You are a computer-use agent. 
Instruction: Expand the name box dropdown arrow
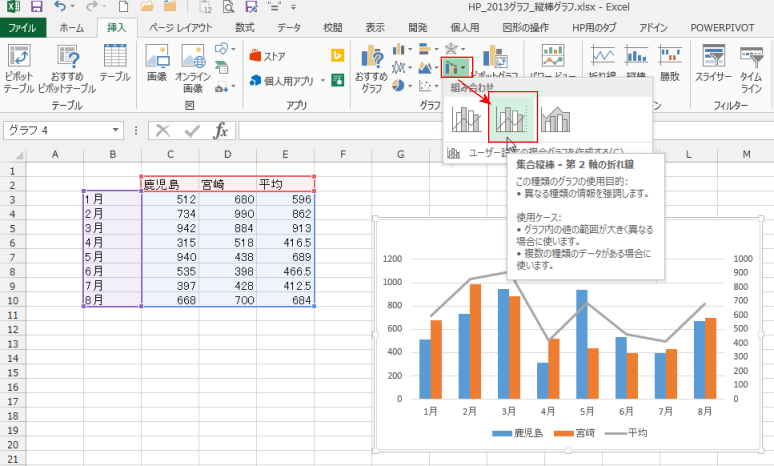tap(117, 131)
